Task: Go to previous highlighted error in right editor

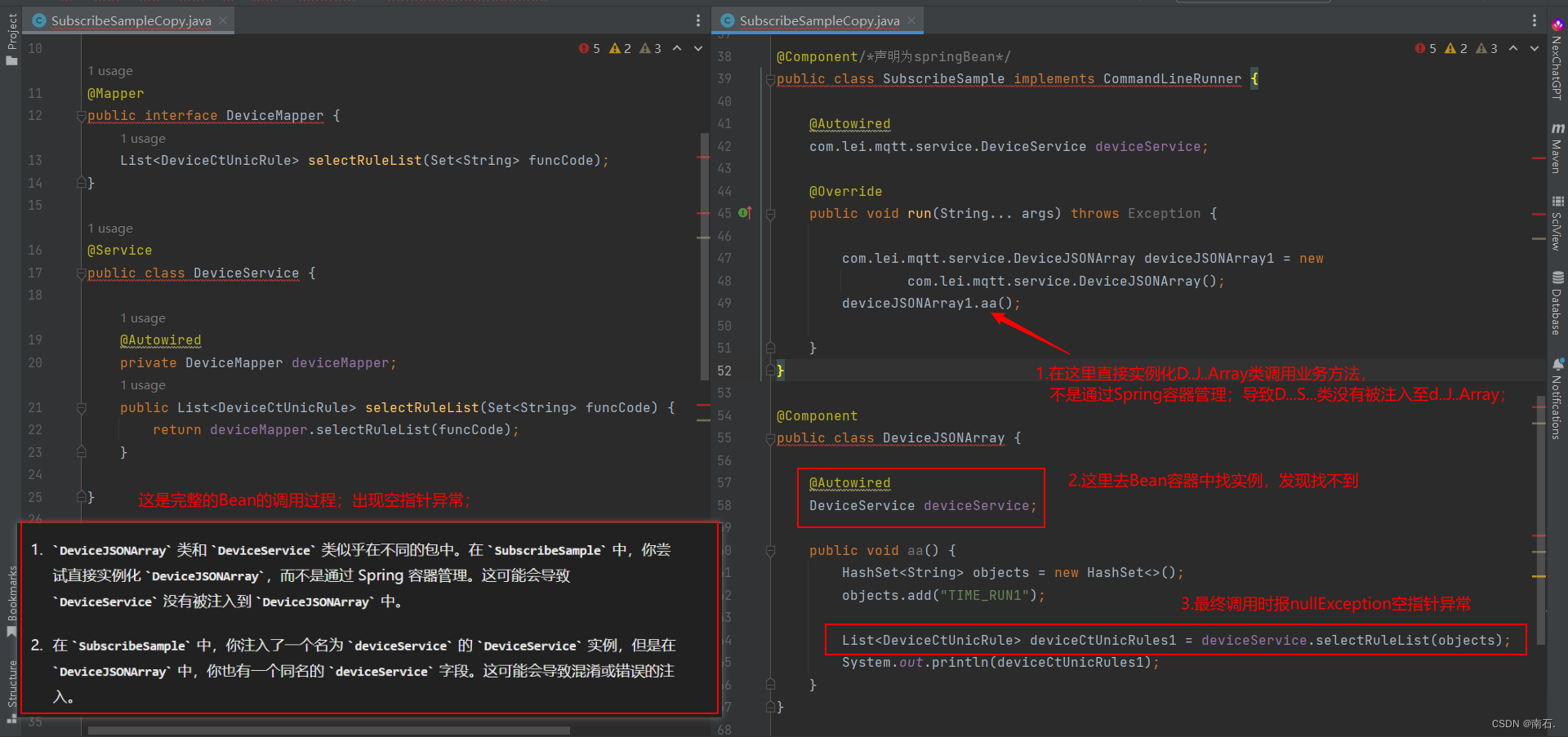Action: (x=1513, y=48)
